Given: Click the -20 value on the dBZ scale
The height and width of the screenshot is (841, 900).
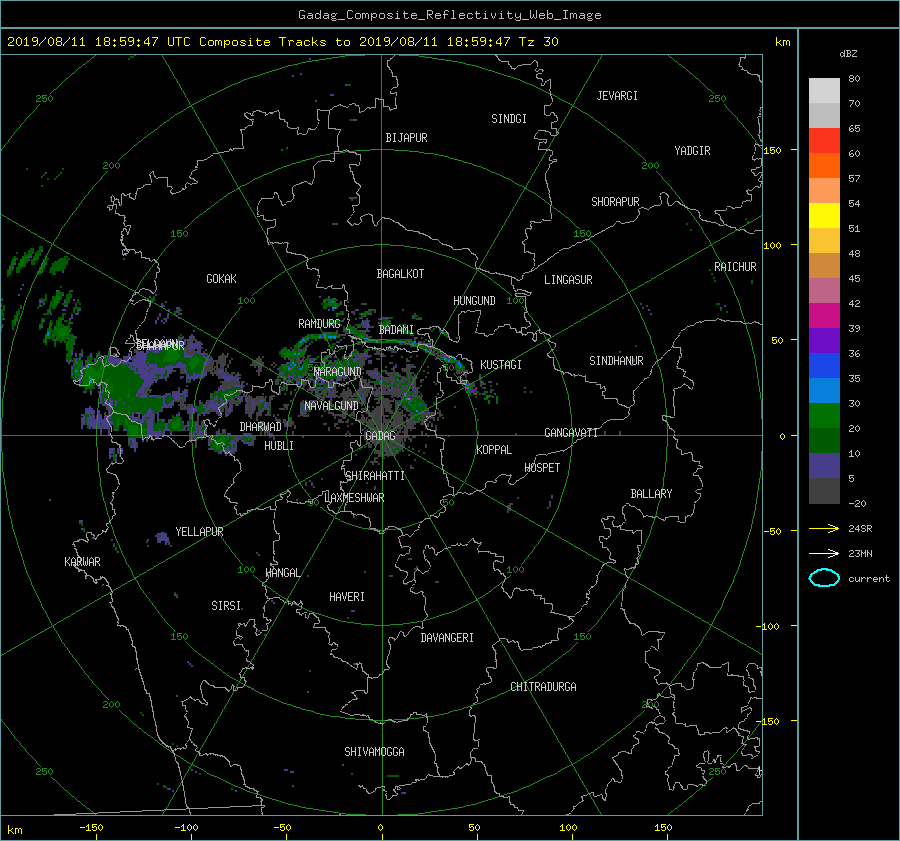Looking at the screenshot, I should tap(857, 503).
